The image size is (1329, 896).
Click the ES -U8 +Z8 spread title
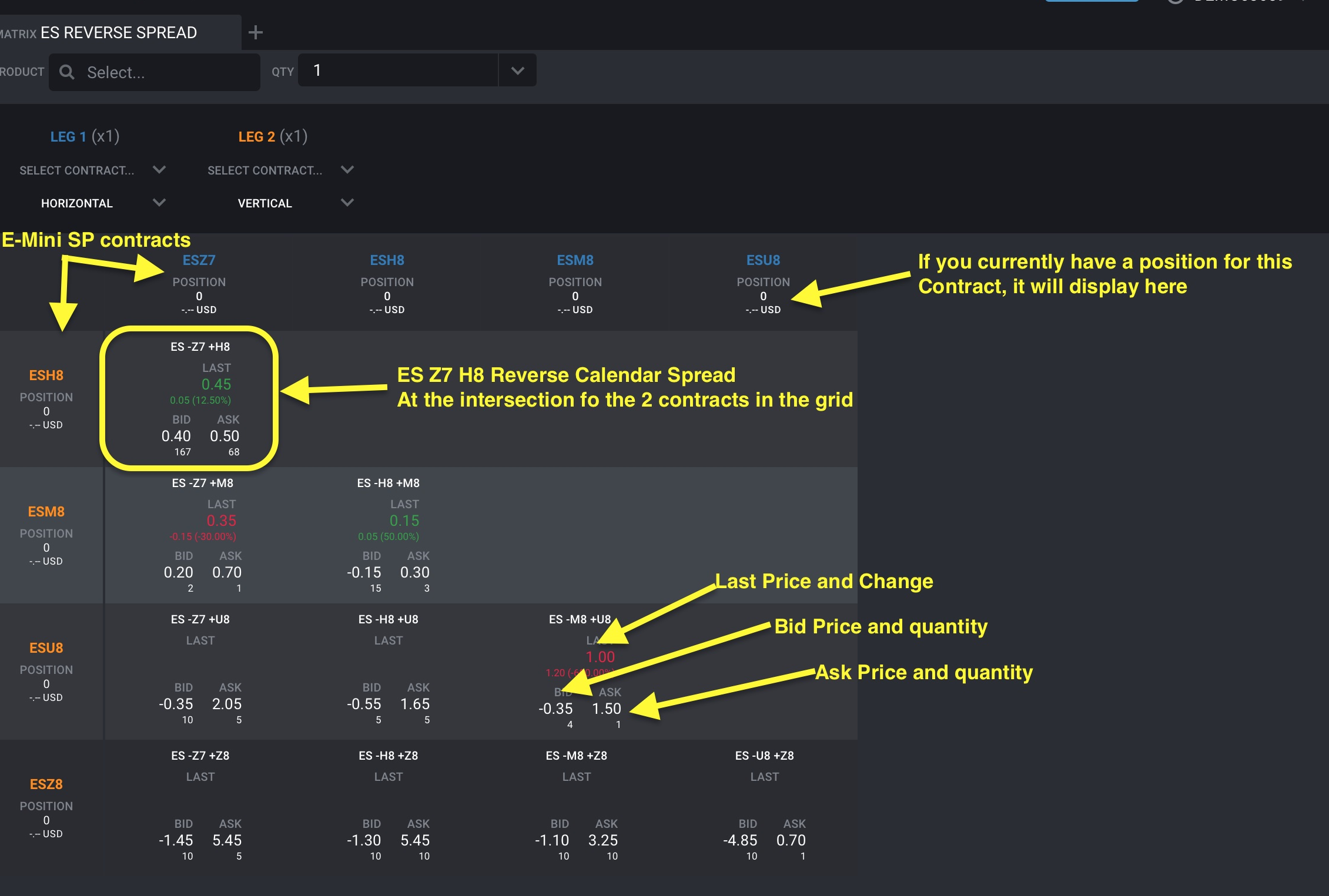[764, 756]
